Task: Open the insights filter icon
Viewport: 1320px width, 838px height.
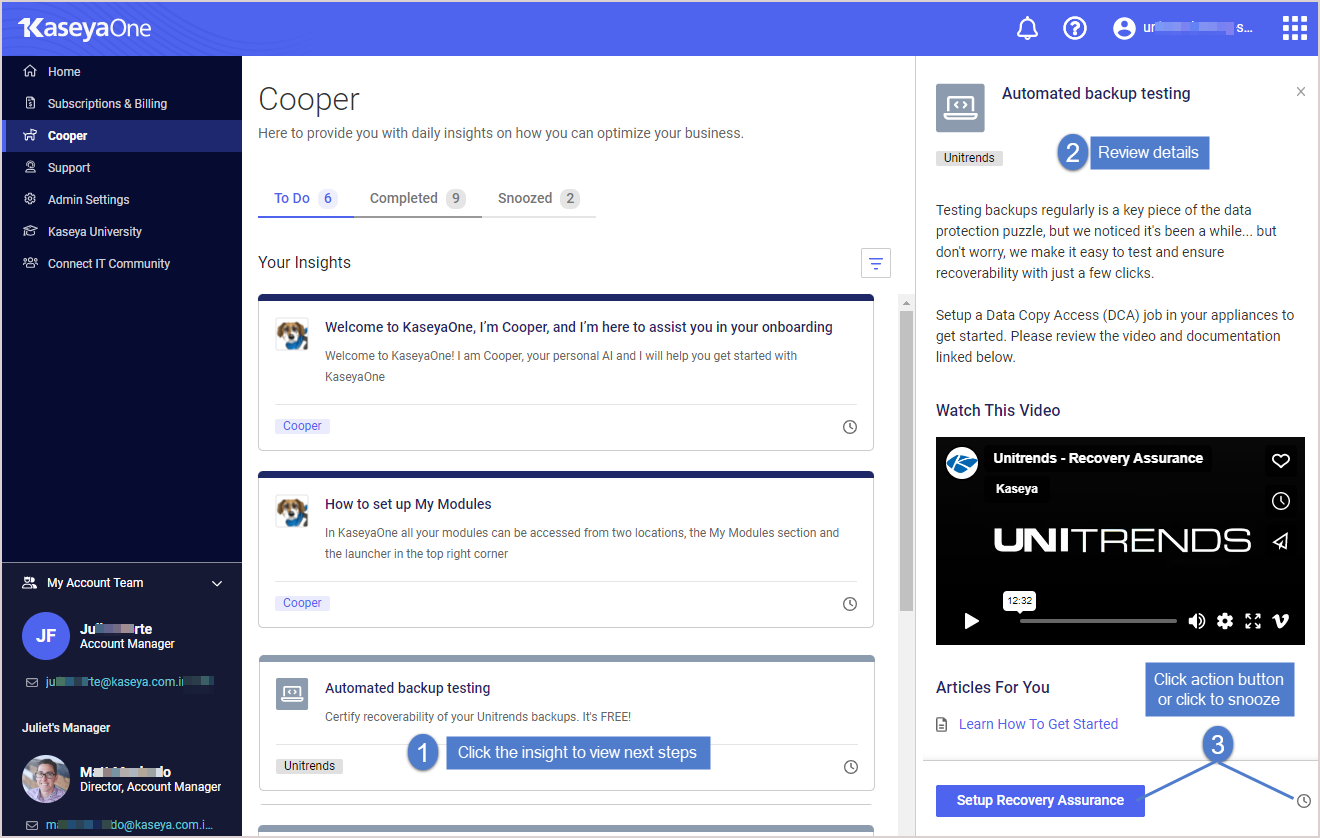Action: click(876, 264)
